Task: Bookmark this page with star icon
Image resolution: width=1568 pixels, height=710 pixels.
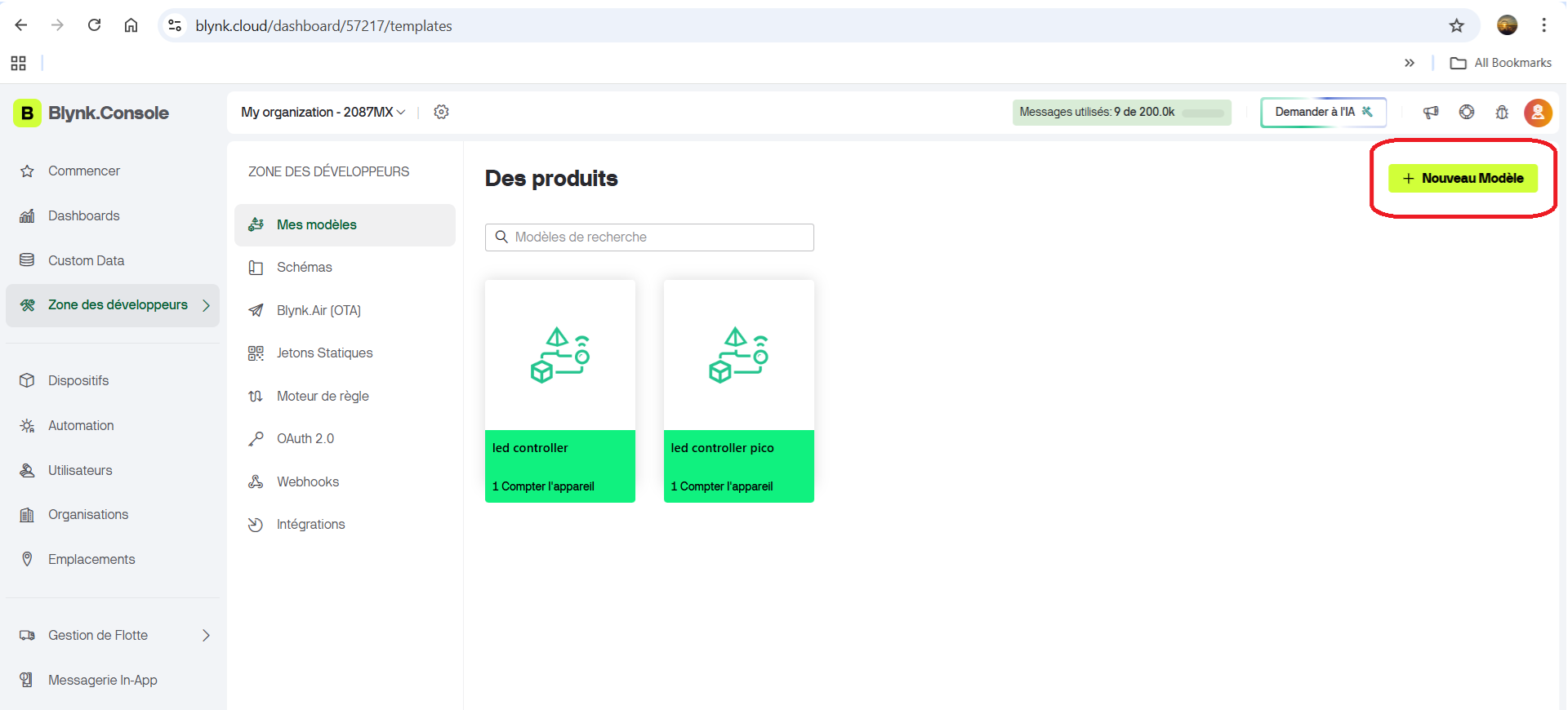Action: click(x=1457, y=25)
